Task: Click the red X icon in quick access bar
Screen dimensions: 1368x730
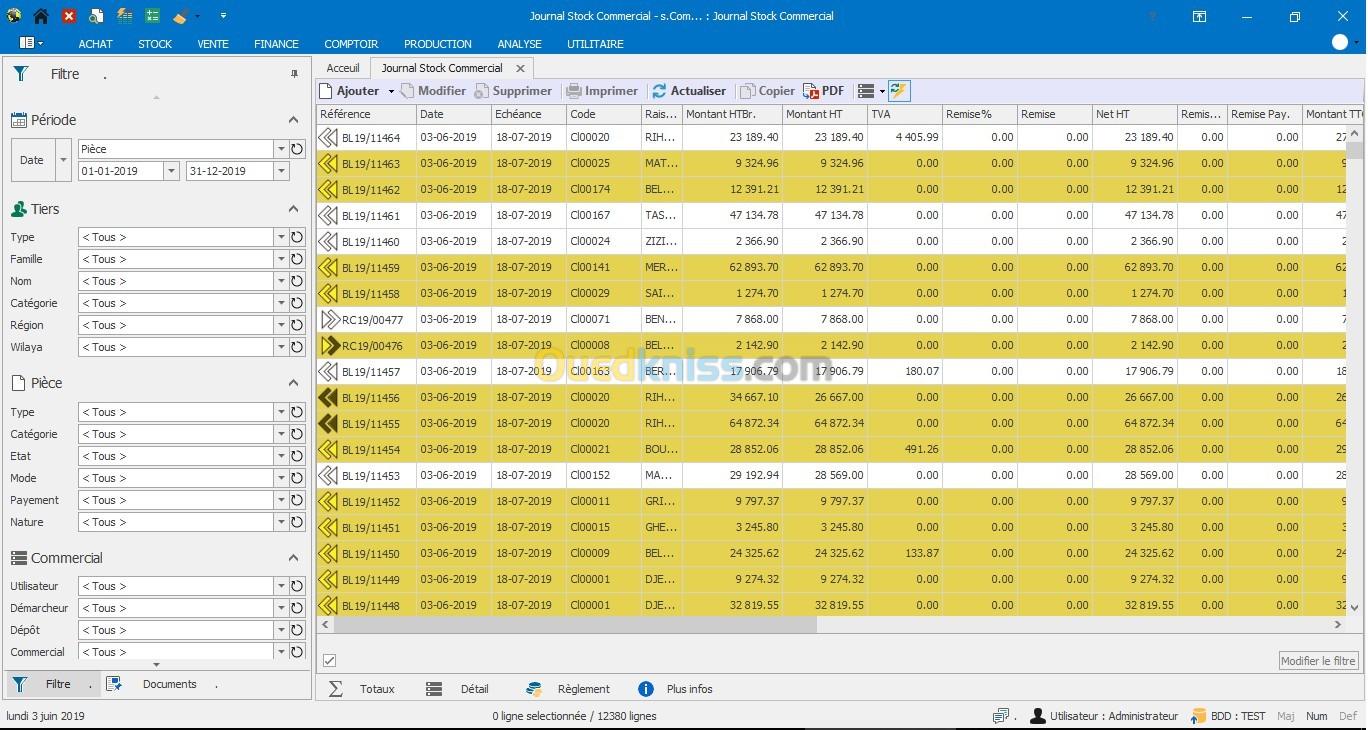Action: [69, 16]
